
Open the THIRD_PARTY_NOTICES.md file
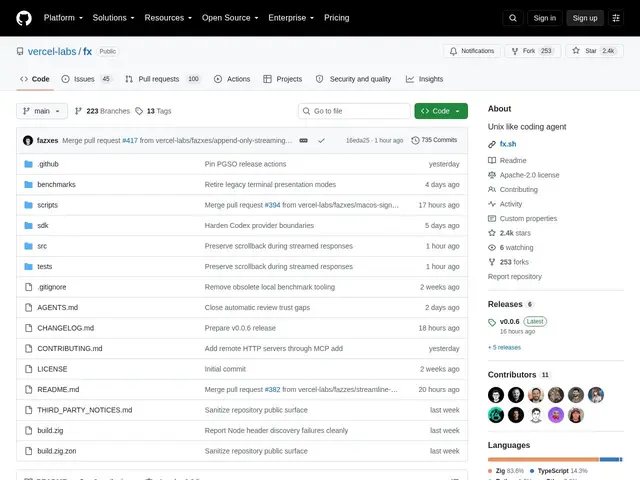84,410
